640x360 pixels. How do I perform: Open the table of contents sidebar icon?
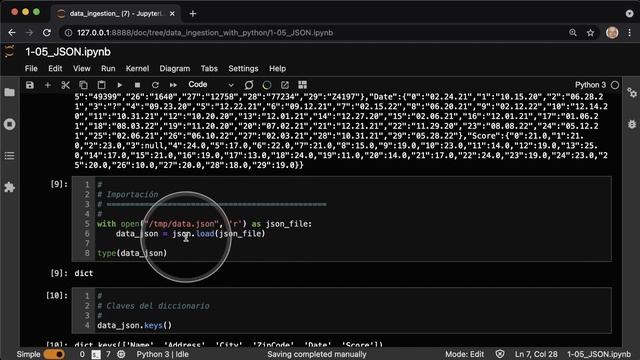[x=9, y=156]
